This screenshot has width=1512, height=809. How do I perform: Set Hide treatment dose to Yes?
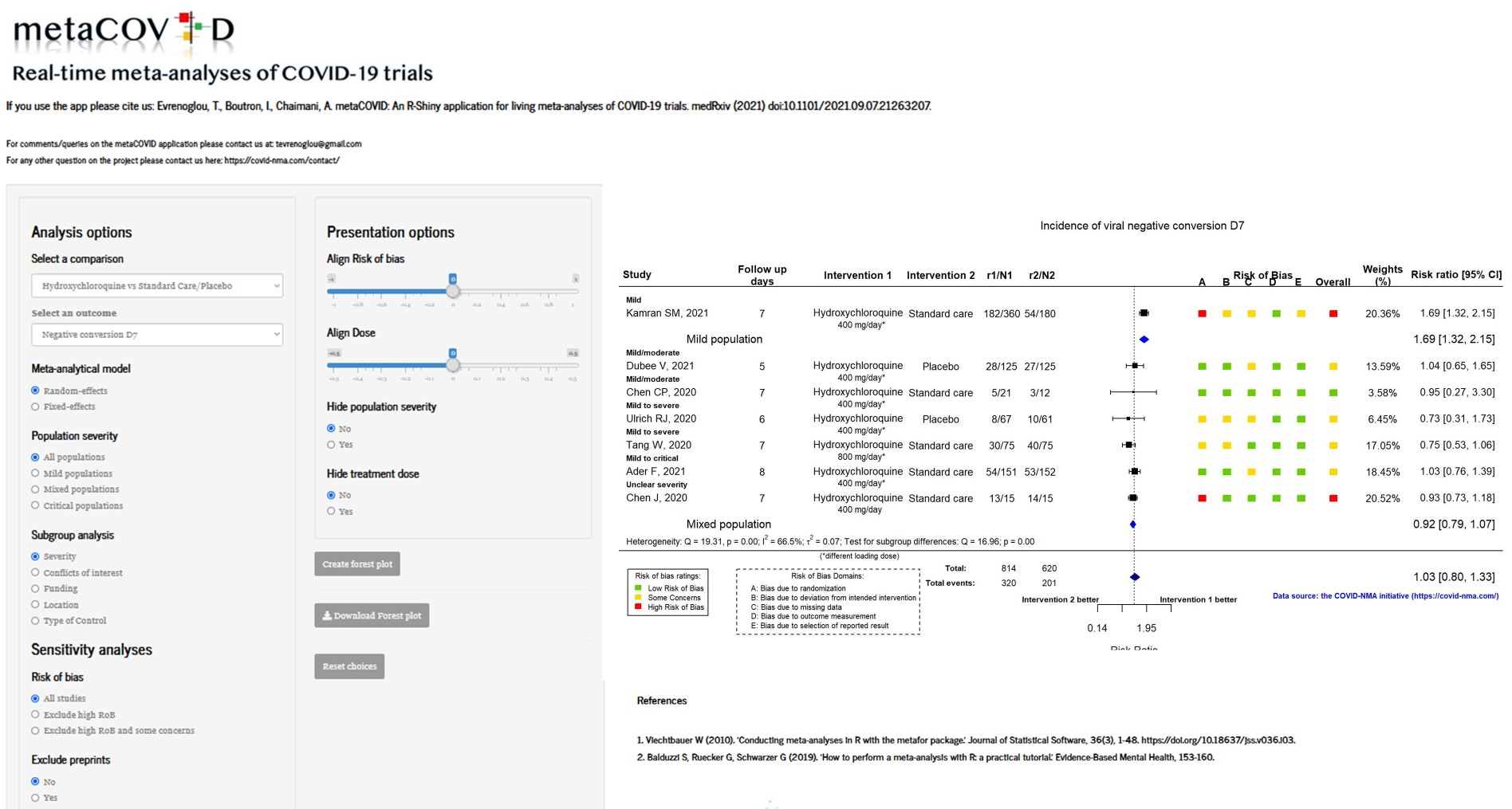tap(331, 511)
